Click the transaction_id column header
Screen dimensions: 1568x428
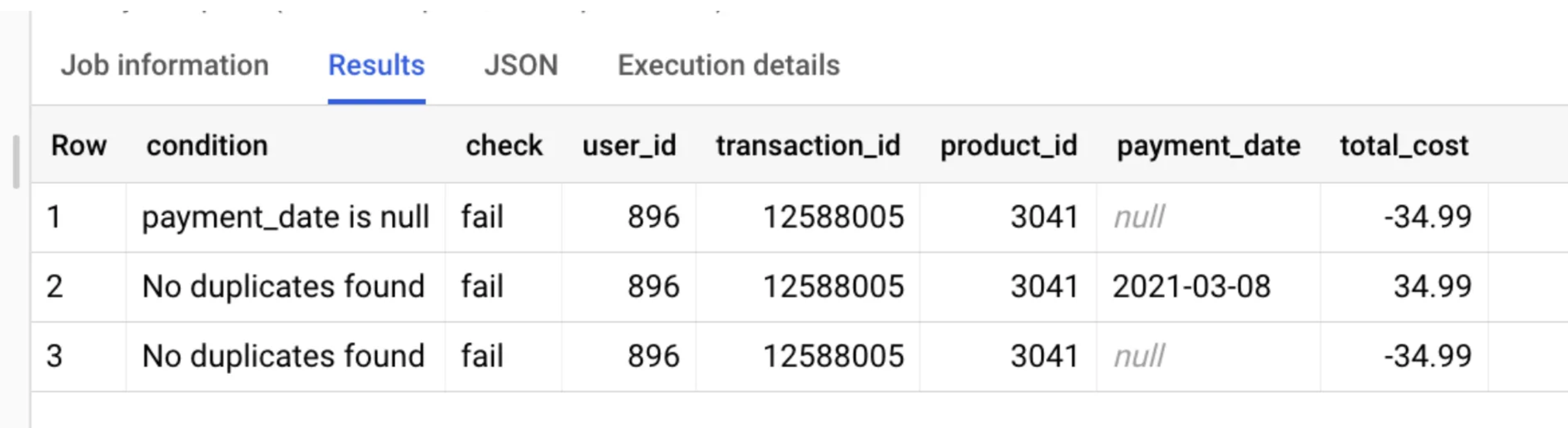point(808,146)
